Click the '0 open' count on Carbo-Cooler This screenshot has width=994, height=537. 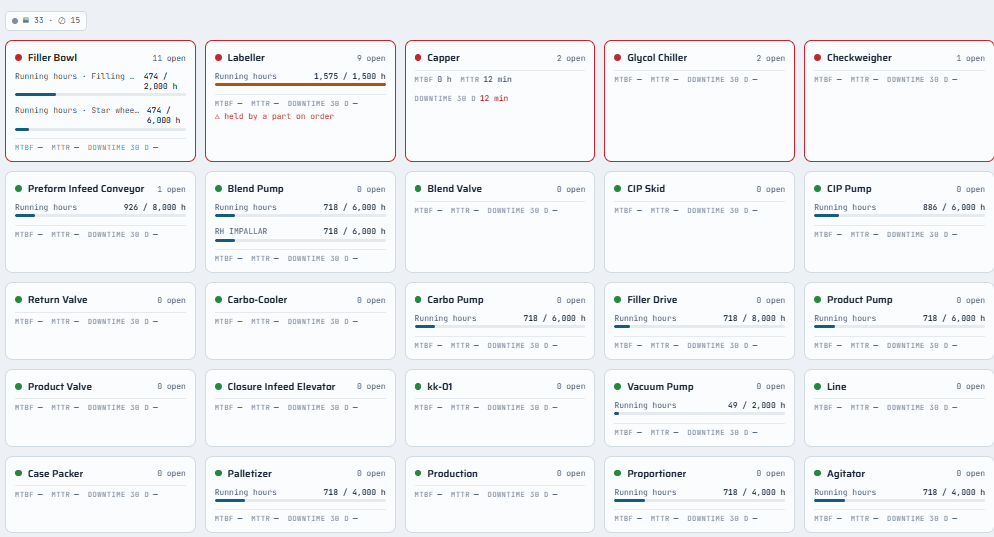pyautogui.click(x=371, y=301)
